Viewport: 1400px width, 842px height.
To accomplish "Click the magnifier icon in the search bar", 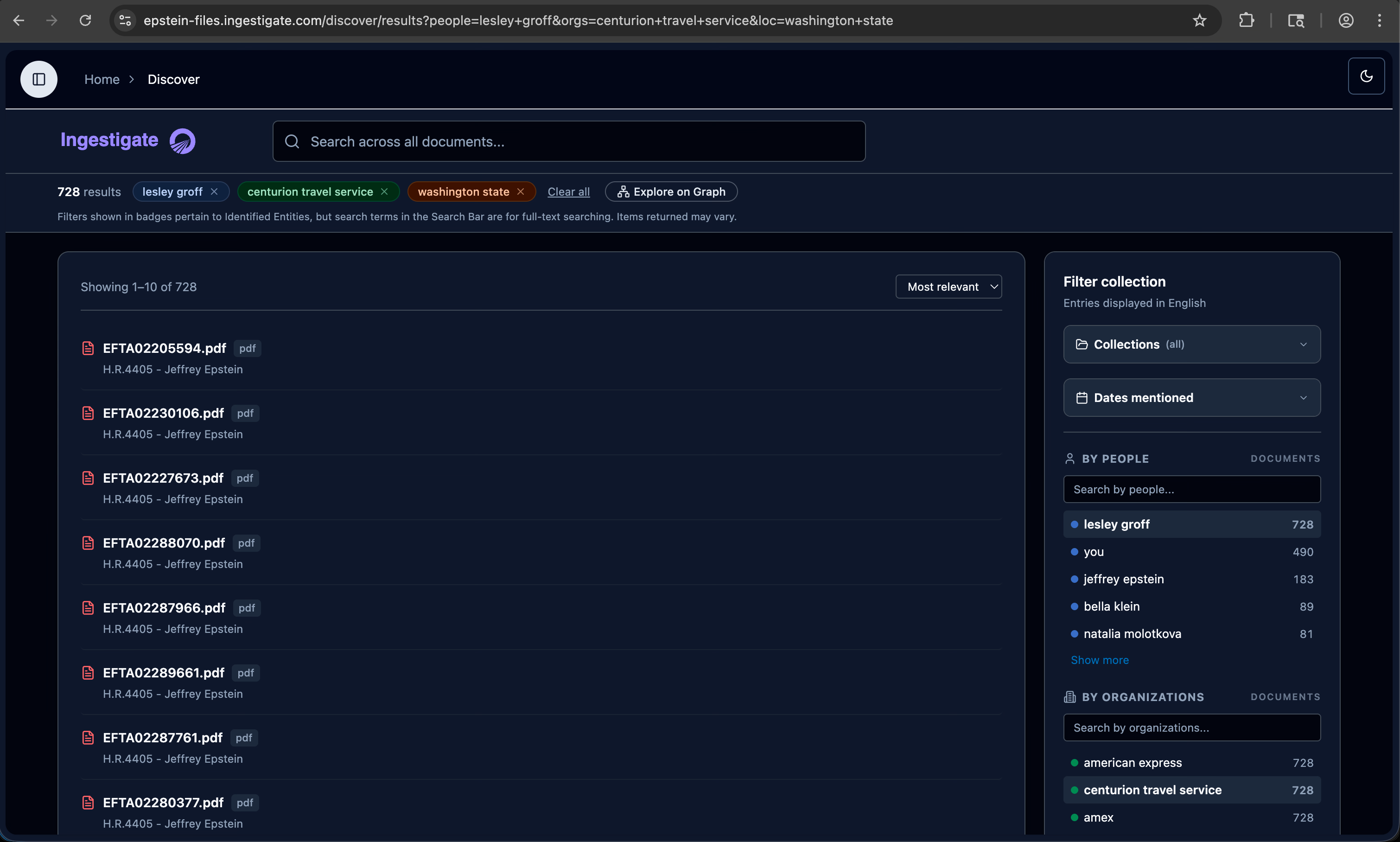I will point(292,141).
